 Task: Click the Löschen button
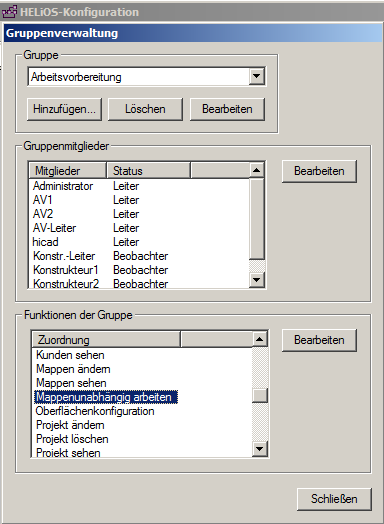145,109
